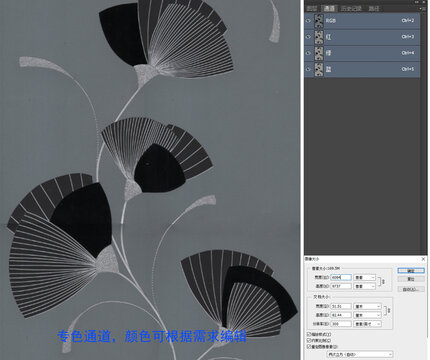Viewport: 430px width, 360px height.
Task: Open the resolution unit dropdown
Action: [x=368, y=324]
